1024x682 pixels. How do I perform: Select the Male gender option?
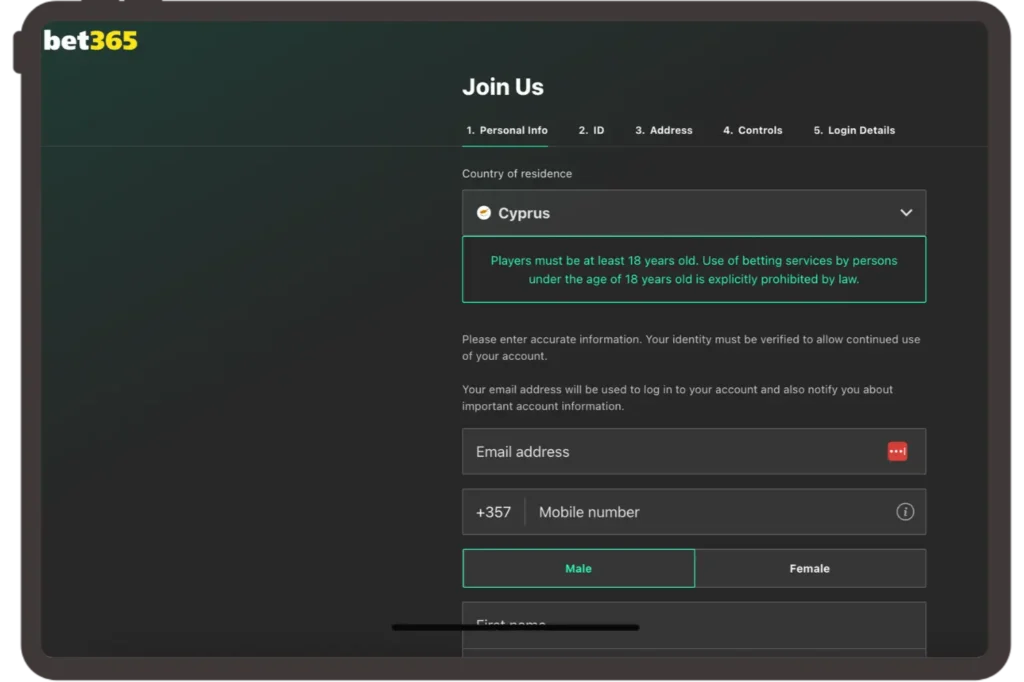point(579,568)
